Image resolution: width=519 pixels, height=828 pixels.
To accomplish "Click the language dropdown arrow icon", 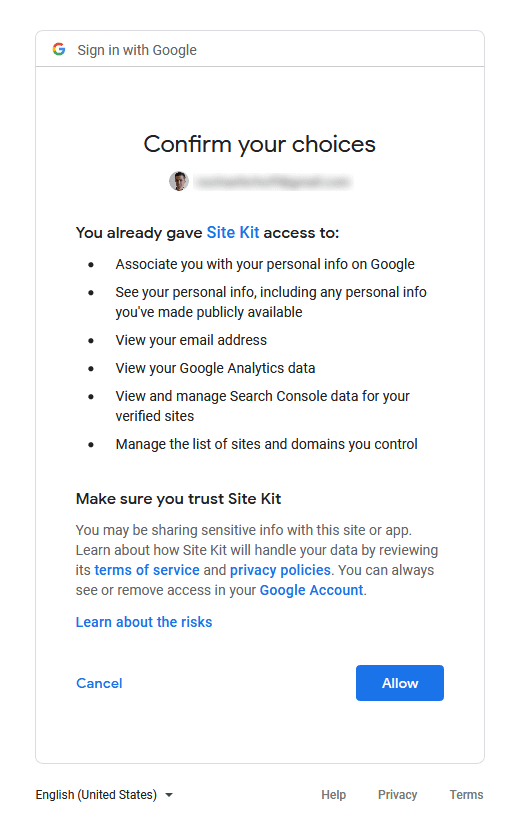I will [x=169, y=795].
